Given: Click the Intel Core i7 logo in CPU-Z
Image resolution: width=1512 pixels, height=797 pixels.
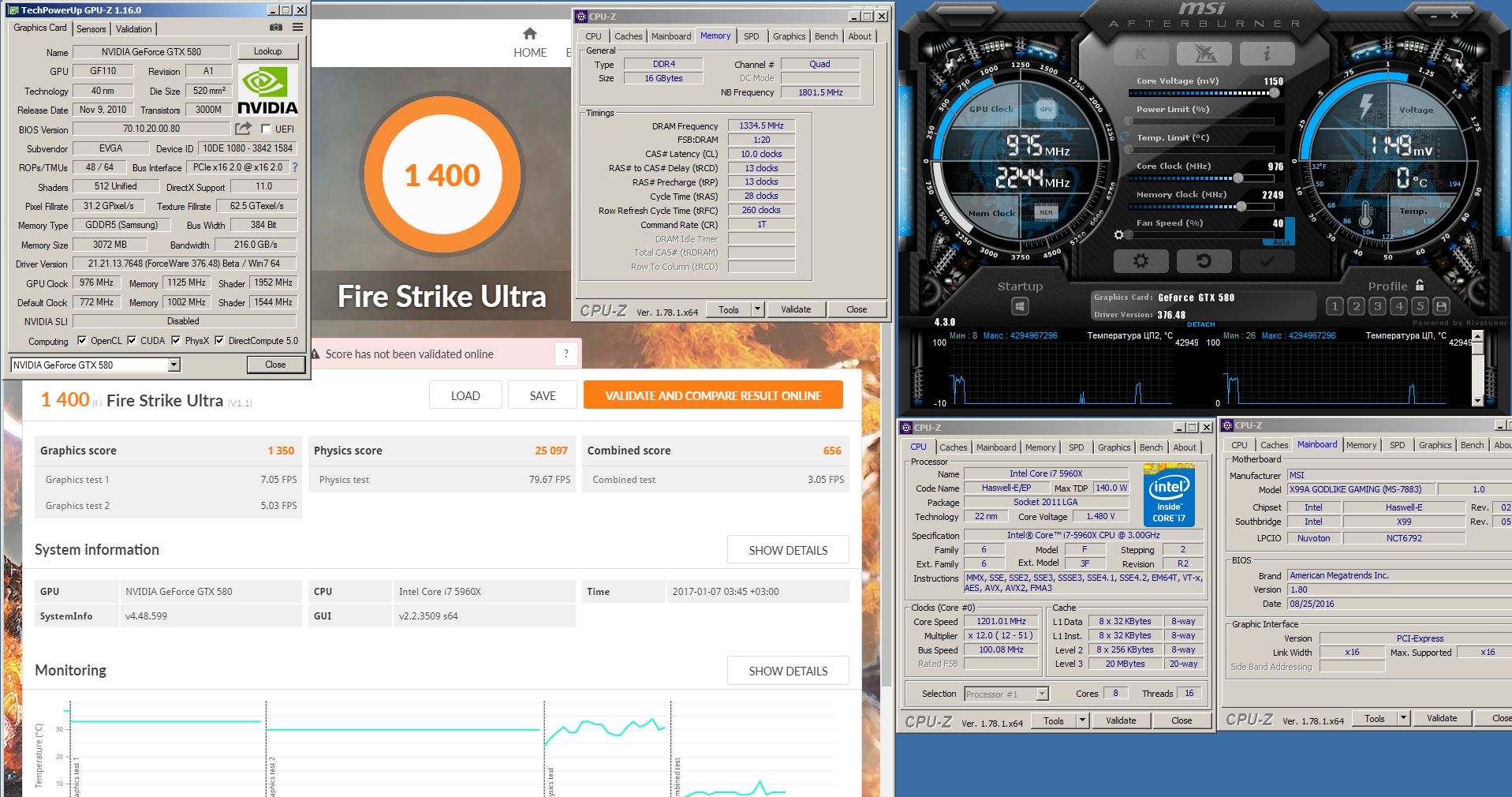Looking at the screenshot, I should [x=1169, y=497].
